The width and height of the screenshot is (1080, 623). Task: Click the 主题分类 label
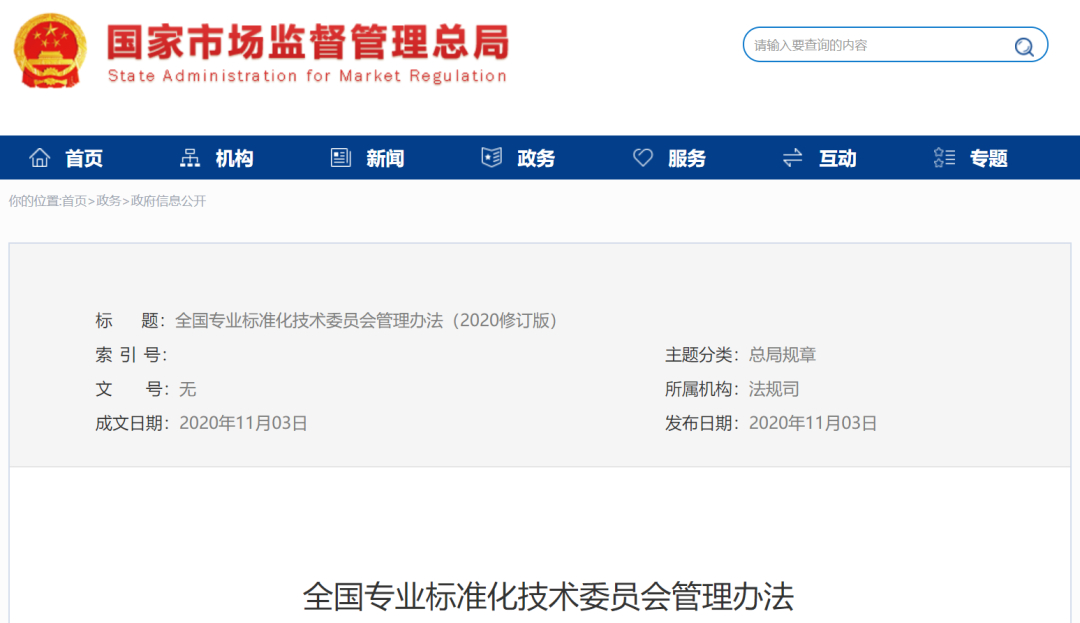(701, 355)
